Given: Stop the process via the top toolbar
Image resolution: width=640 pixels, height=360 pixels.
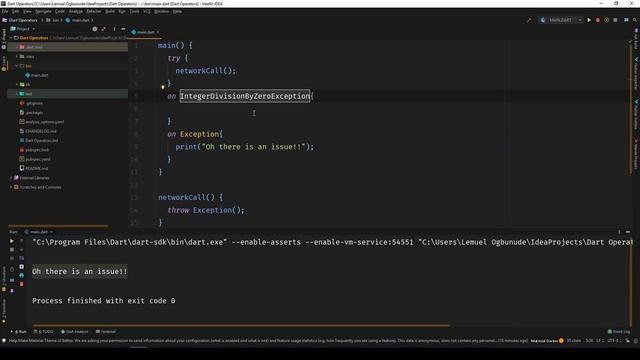Looking at the screenshot, I should point(615,20).
